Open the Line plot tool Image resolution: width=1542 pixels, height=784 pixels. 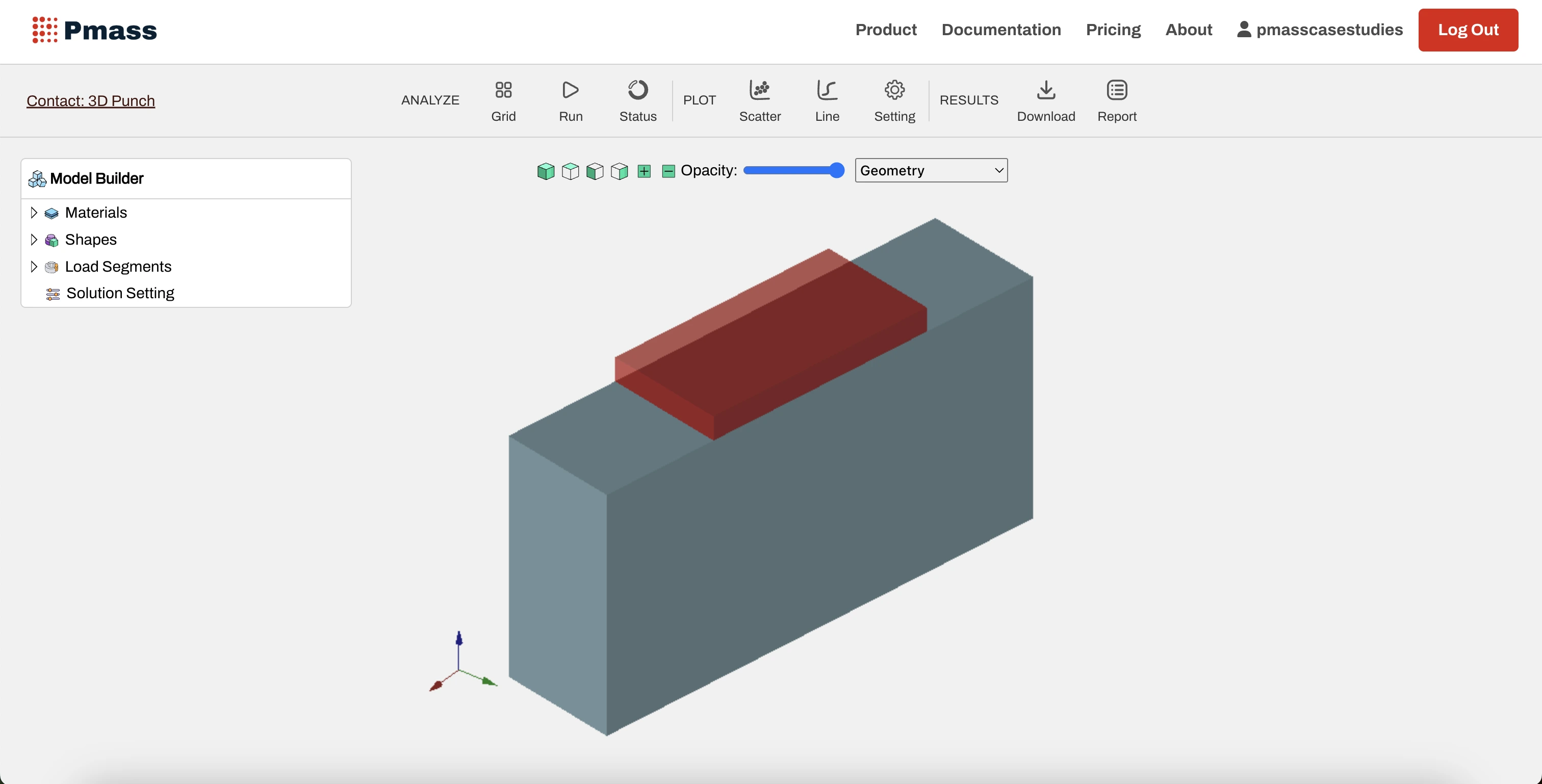[x=827, y=101]
